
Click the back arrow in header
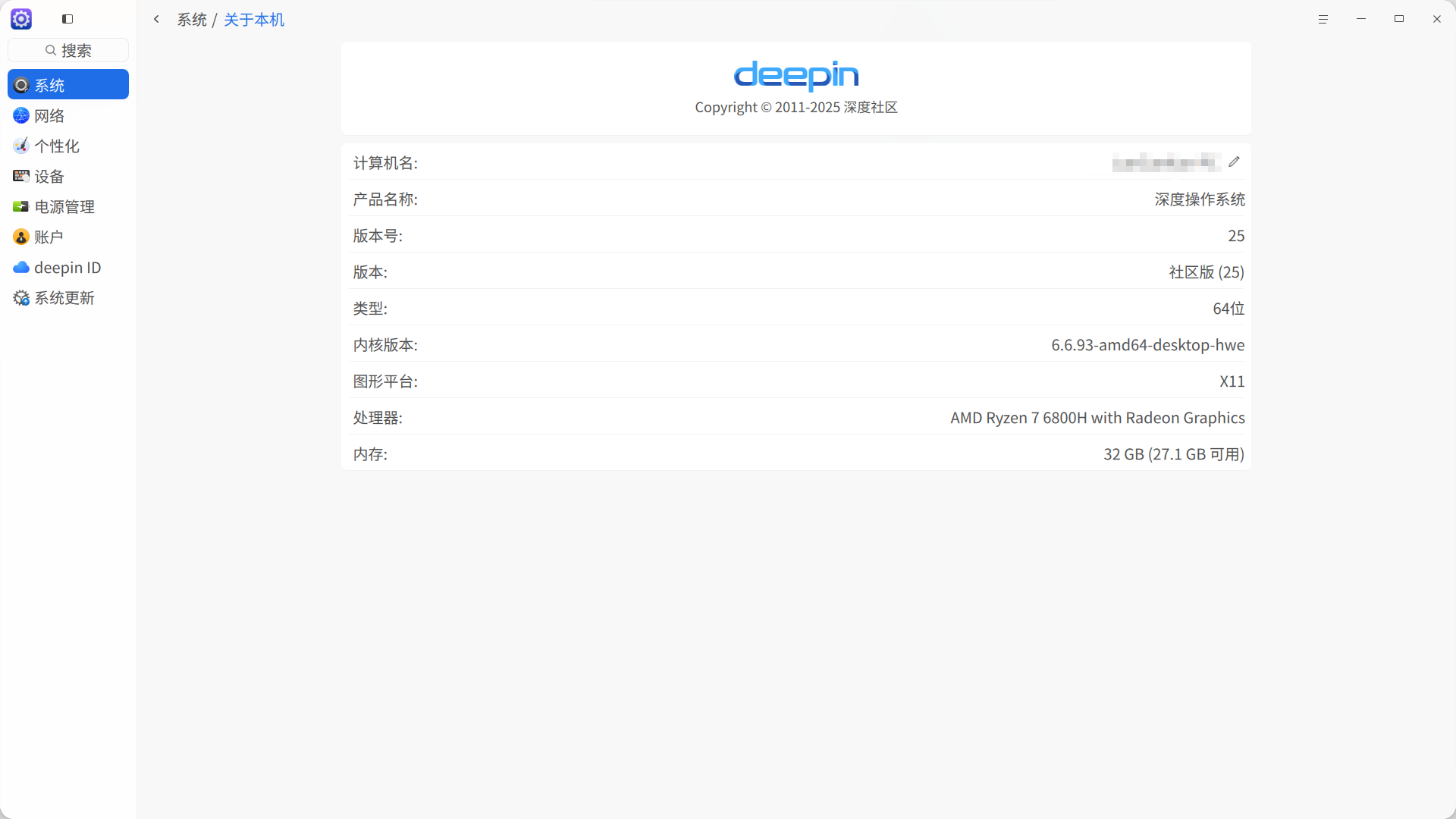point(156,19)
